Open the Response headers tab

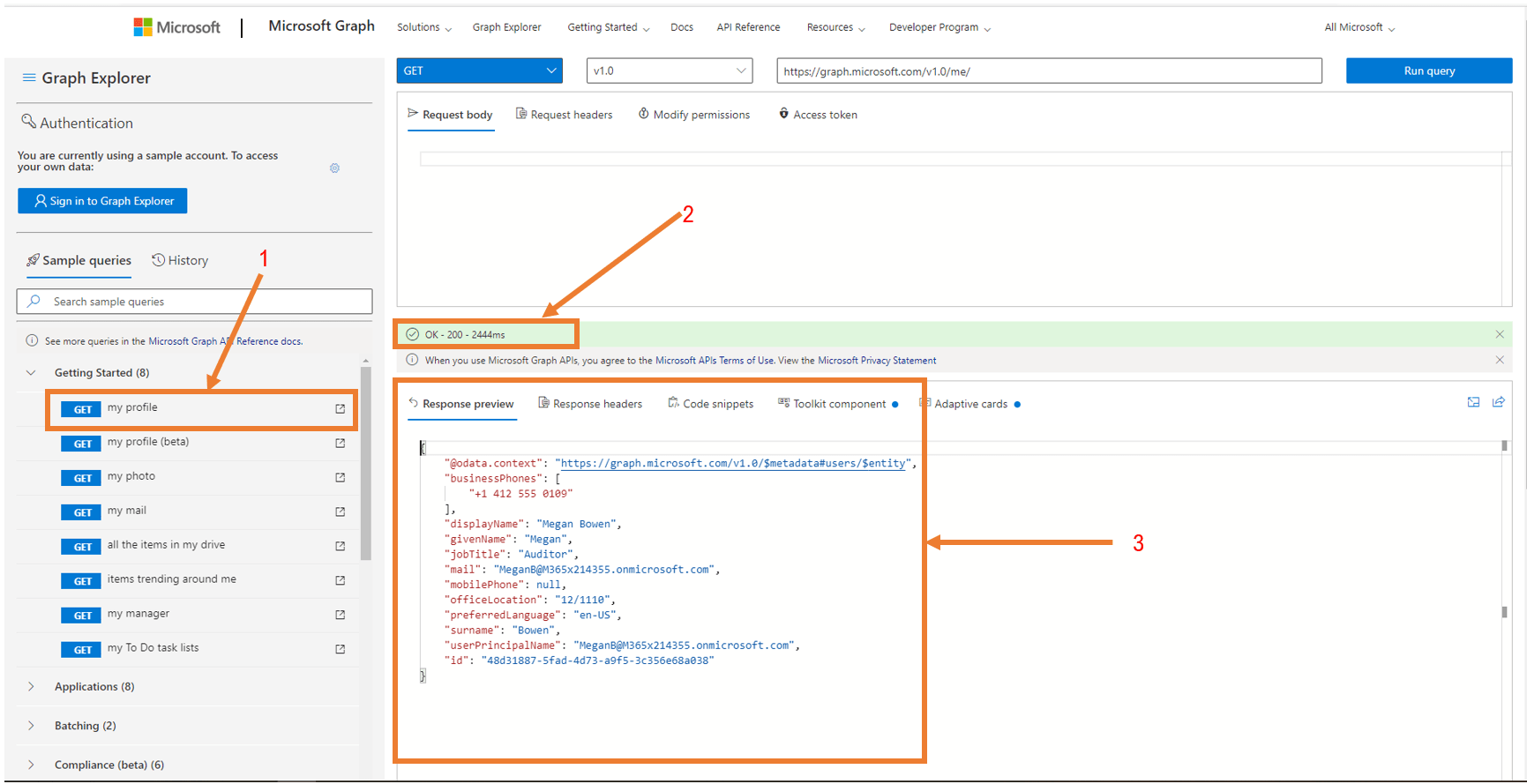(590, 404)
